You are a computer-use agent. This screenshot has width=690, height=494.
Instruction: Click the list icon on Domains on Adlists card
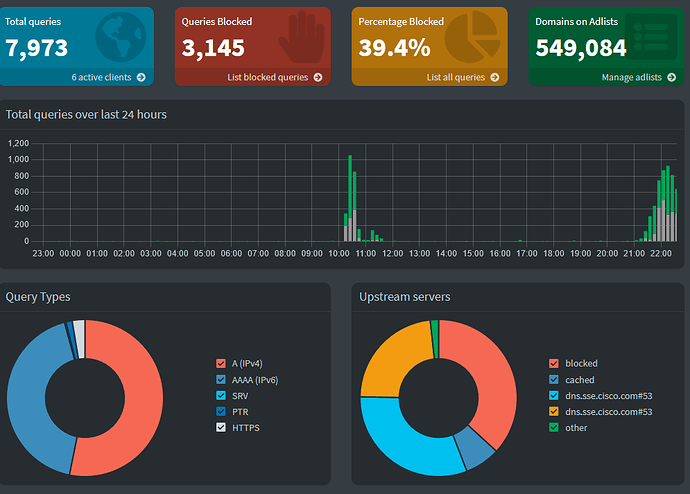(648, 37)
